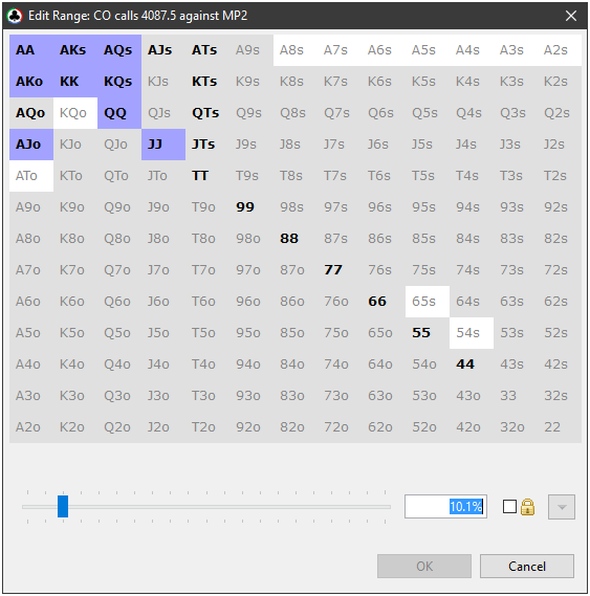590x596 pixels.
Task: Select the JTs hand cell
Action: pyautogui.click(x=208, y=144)
